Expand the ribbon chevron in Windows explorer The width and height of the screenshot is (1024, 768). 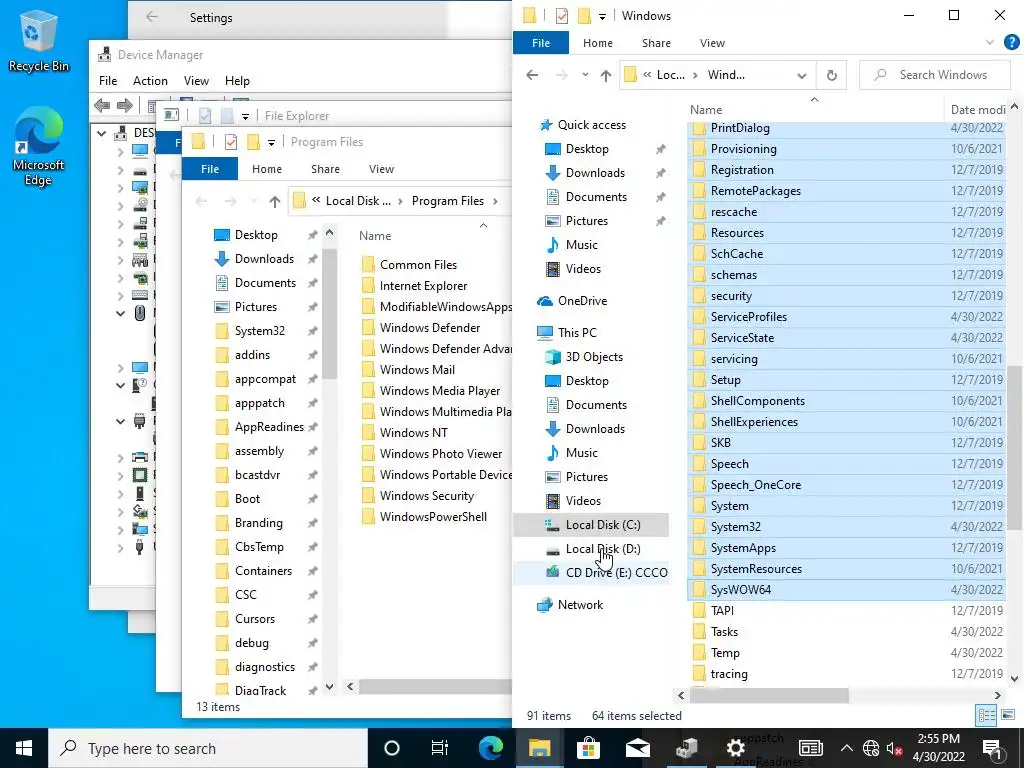pos(989,42)
